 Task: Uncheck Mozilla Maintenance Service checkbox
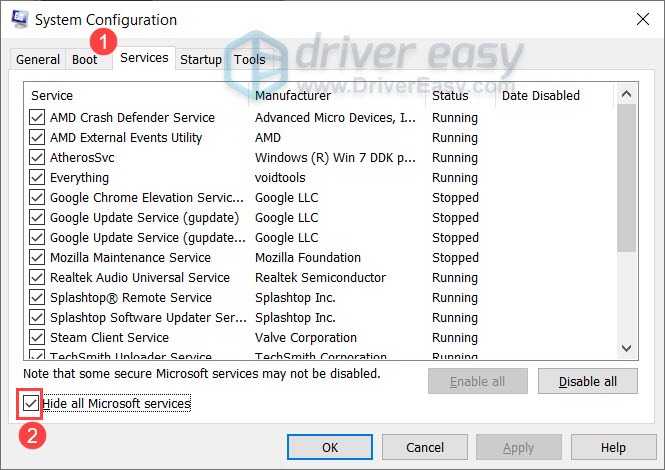[x=37, y=257]
